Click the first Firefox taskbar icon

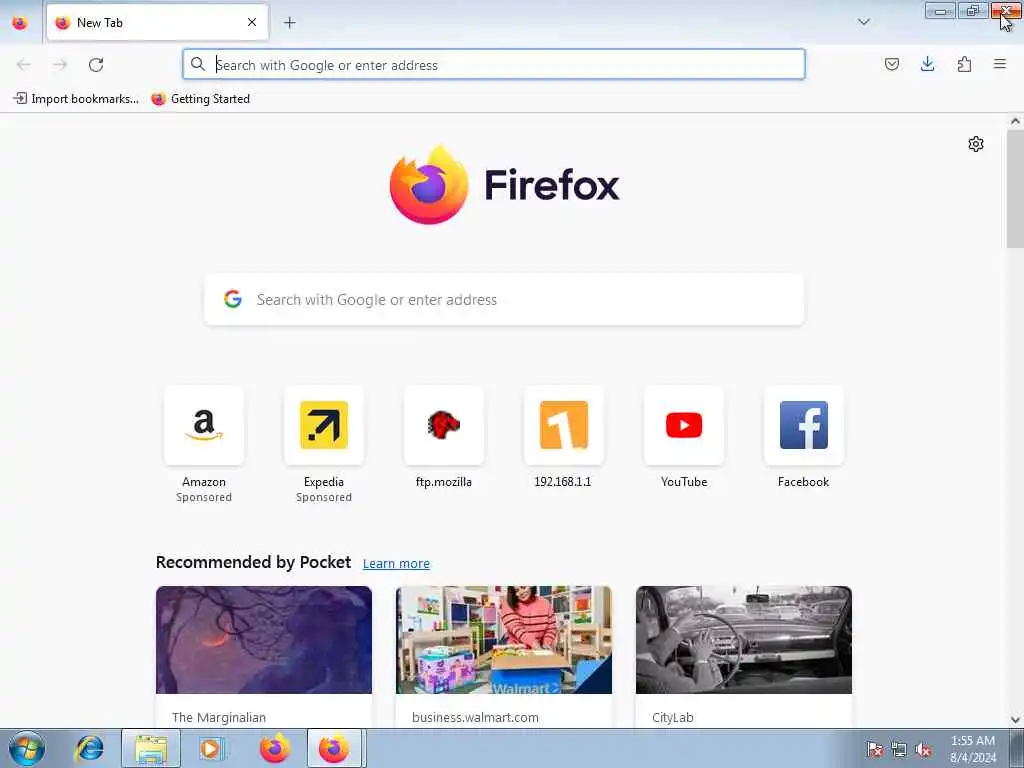[x=275, y=748]
